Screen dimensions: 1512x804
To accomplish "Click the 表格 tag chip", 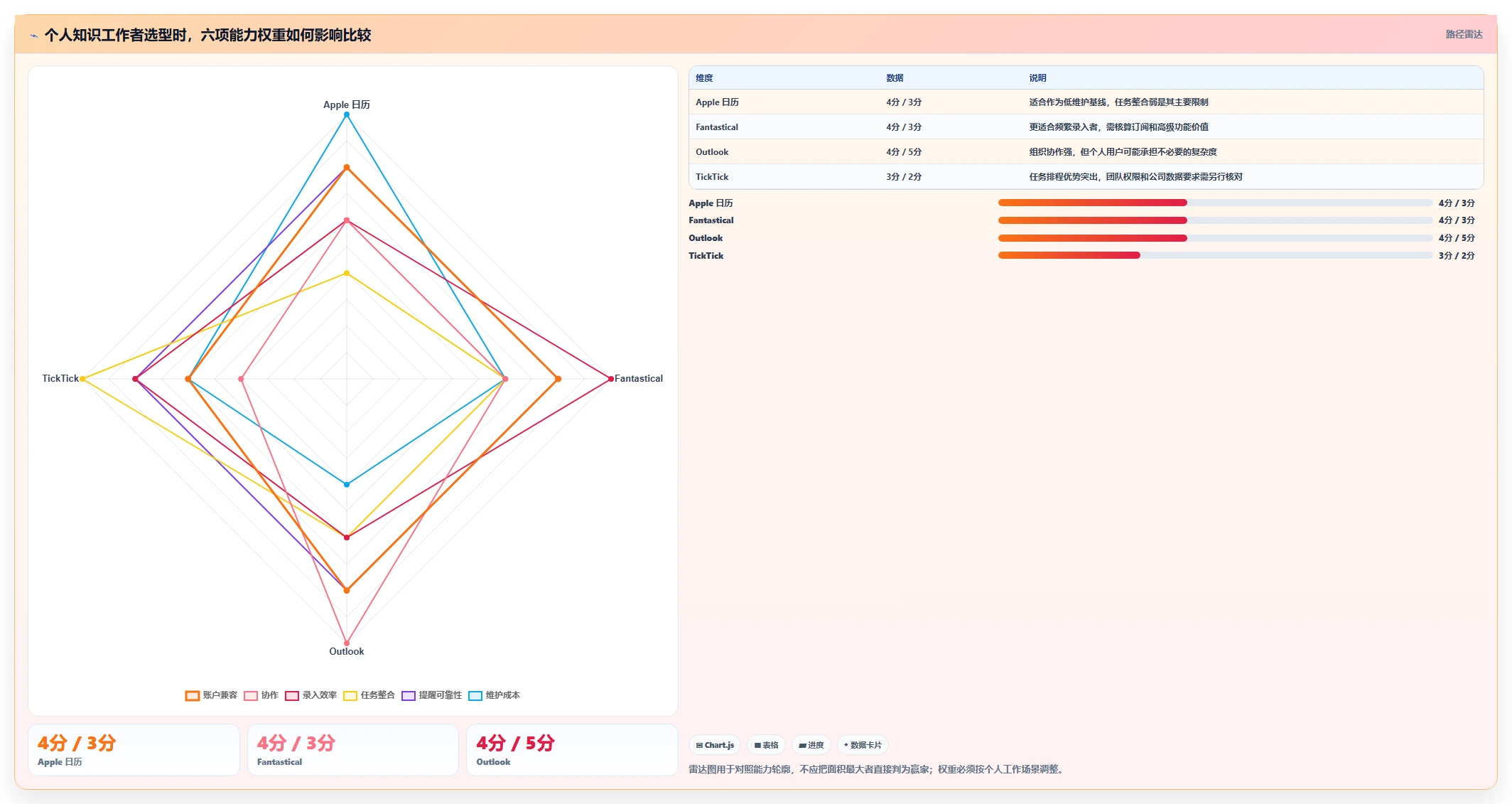I will pyautogui.click(x=766, y=745).
